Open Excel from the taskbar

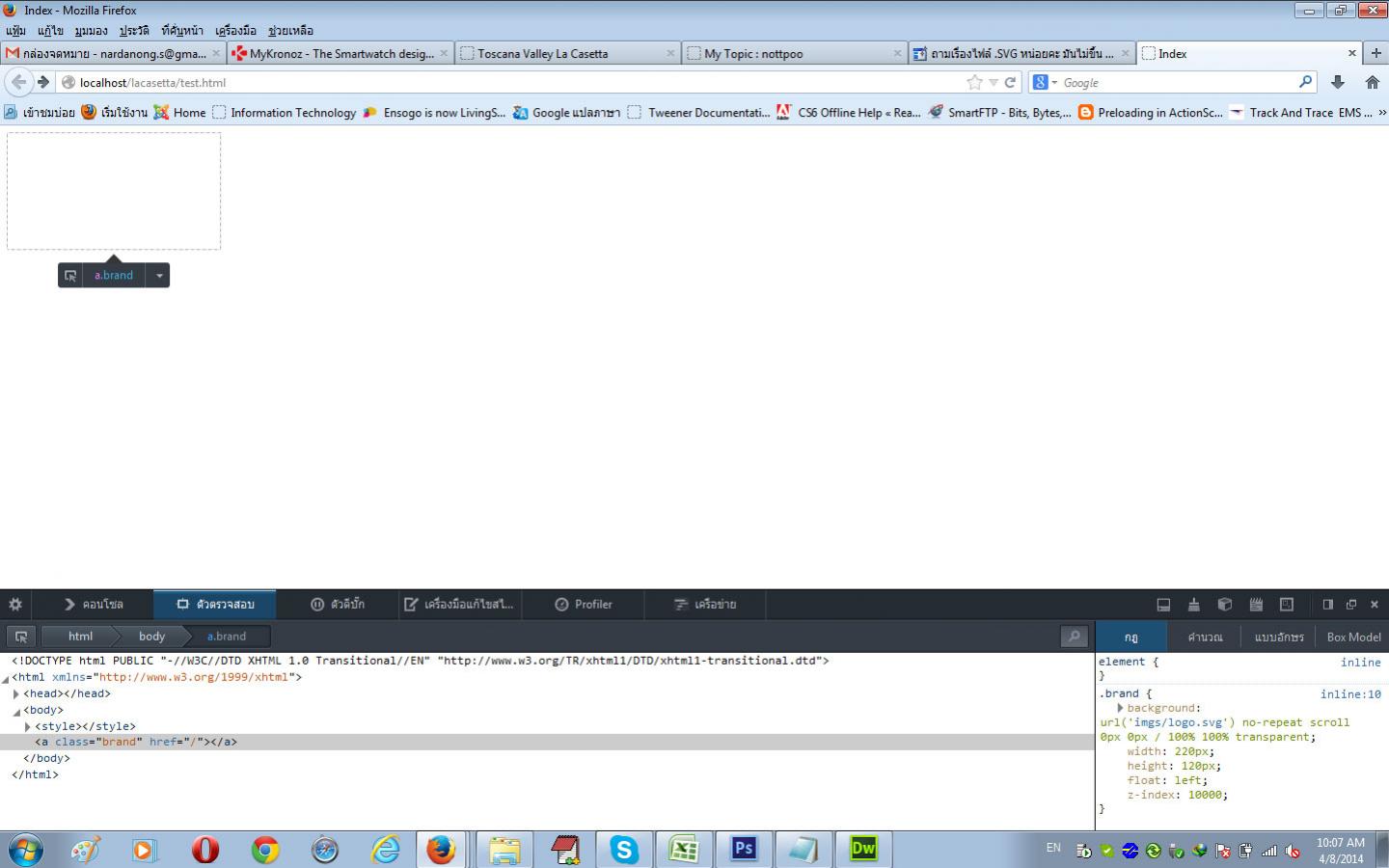point(684,849)
